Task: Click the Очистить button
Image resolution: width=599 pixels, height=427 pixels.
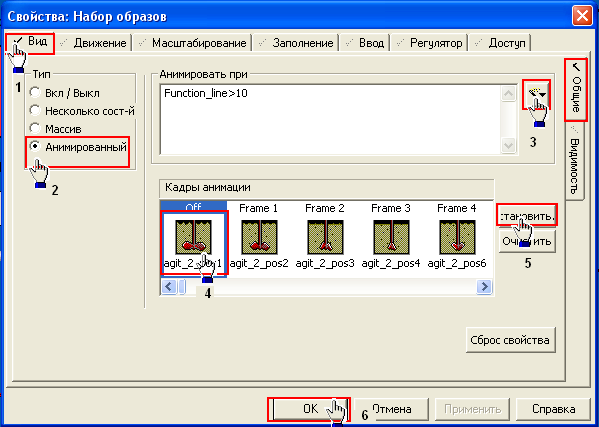Action: click(x=527, y=241)
